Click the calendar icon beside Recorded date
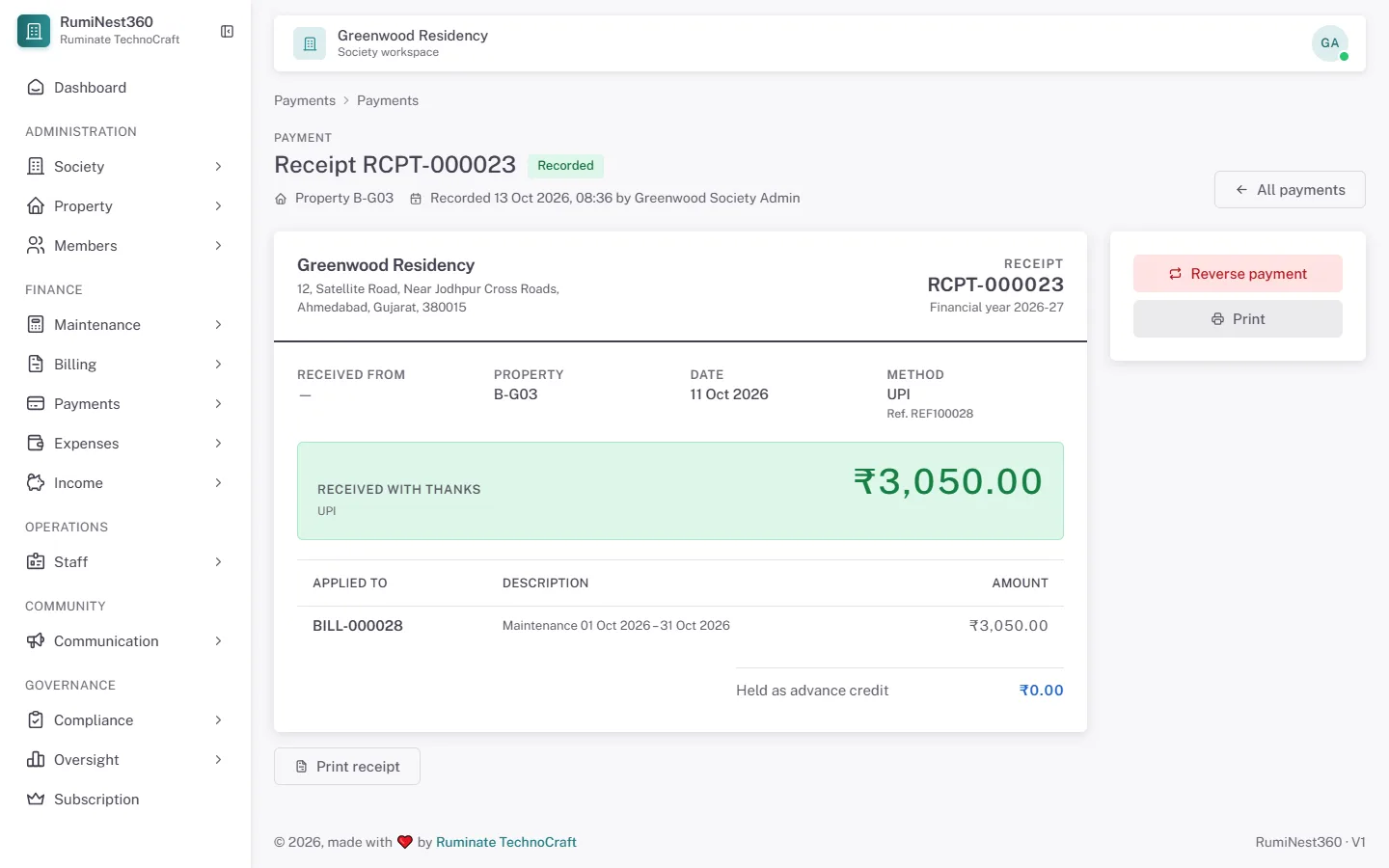Image resolution: width=1389 pixels, height=868 pixels. coord(416,199)
